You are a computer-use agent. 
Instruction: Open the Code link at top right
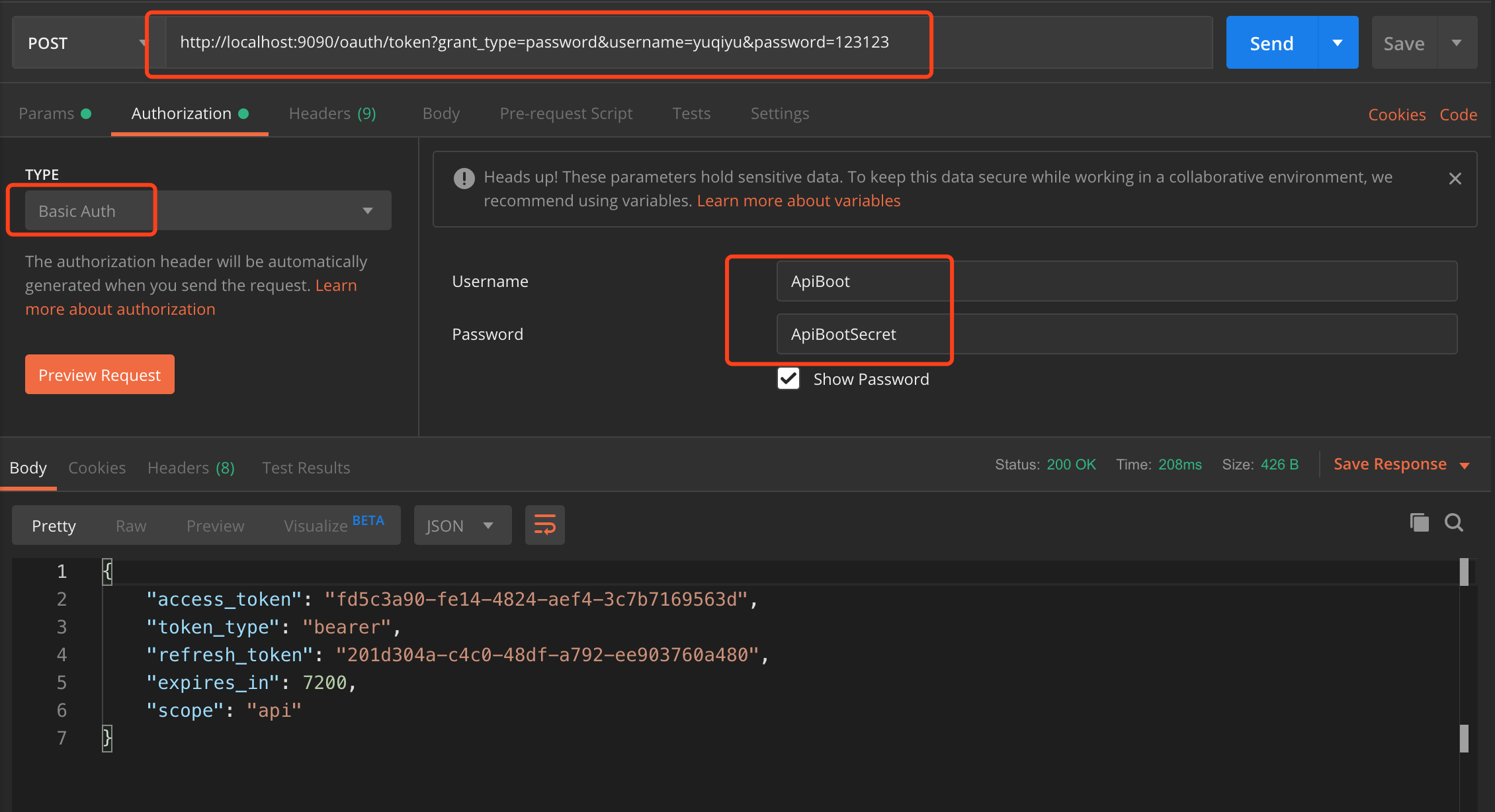click(x=1458, y=114)
